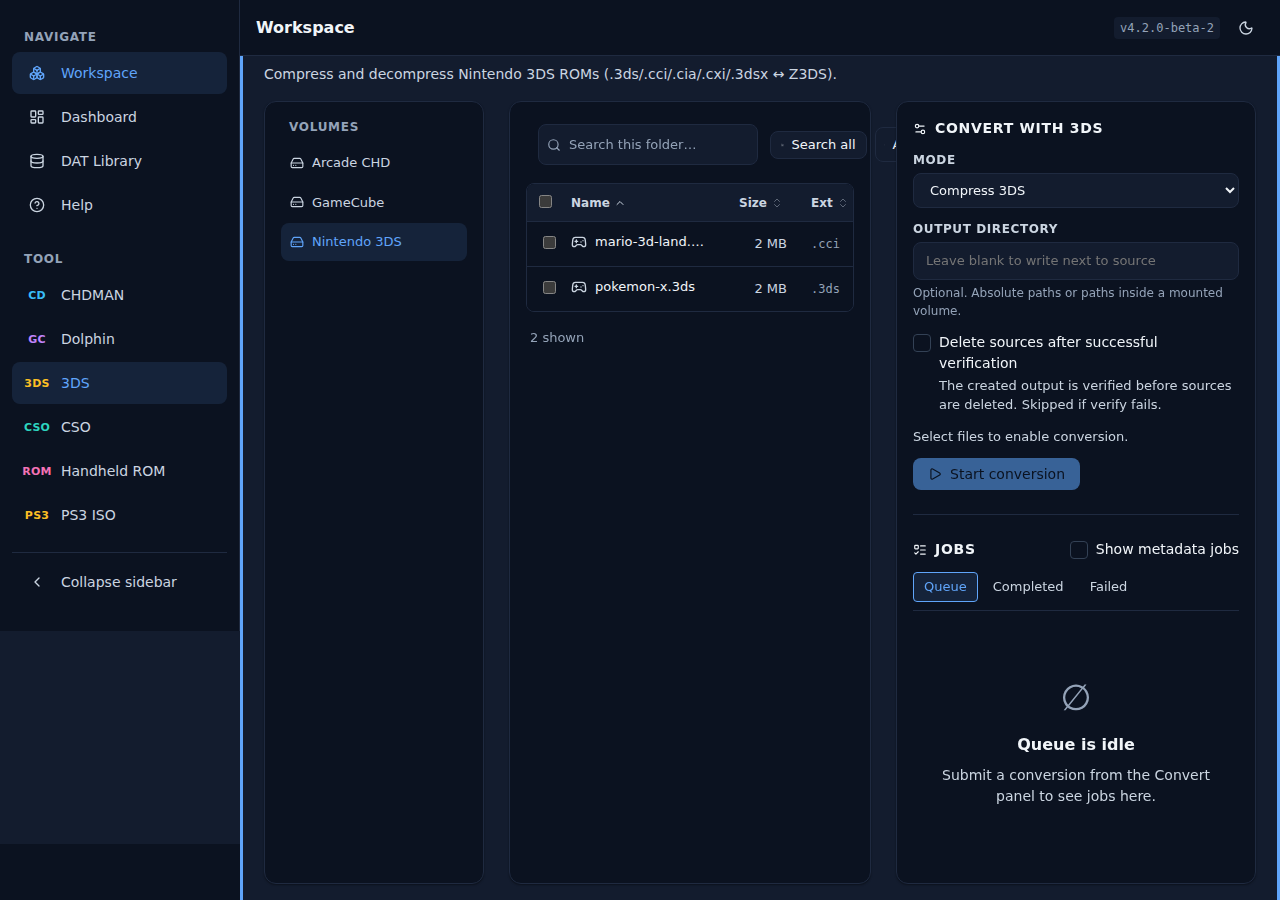Viewport: 1280px width, 900px height.
Task: Sort files by Name column
Action: [597, 203]
